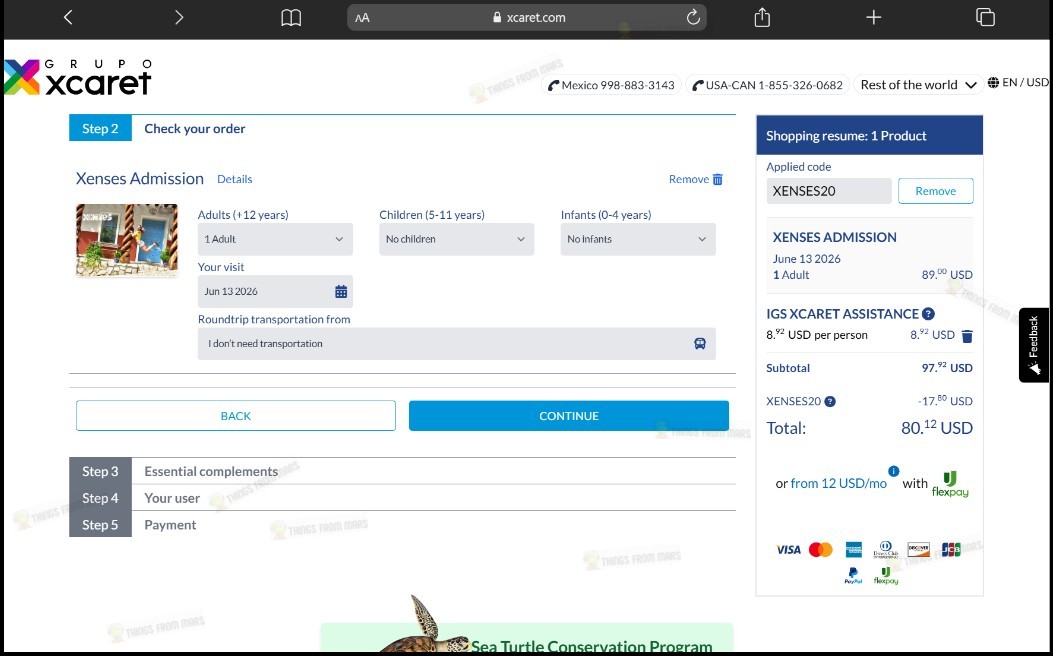Viewport: 1053px width, 656px height.
Task: Click the from 12 USD/mo link
Action: [838, 483]
